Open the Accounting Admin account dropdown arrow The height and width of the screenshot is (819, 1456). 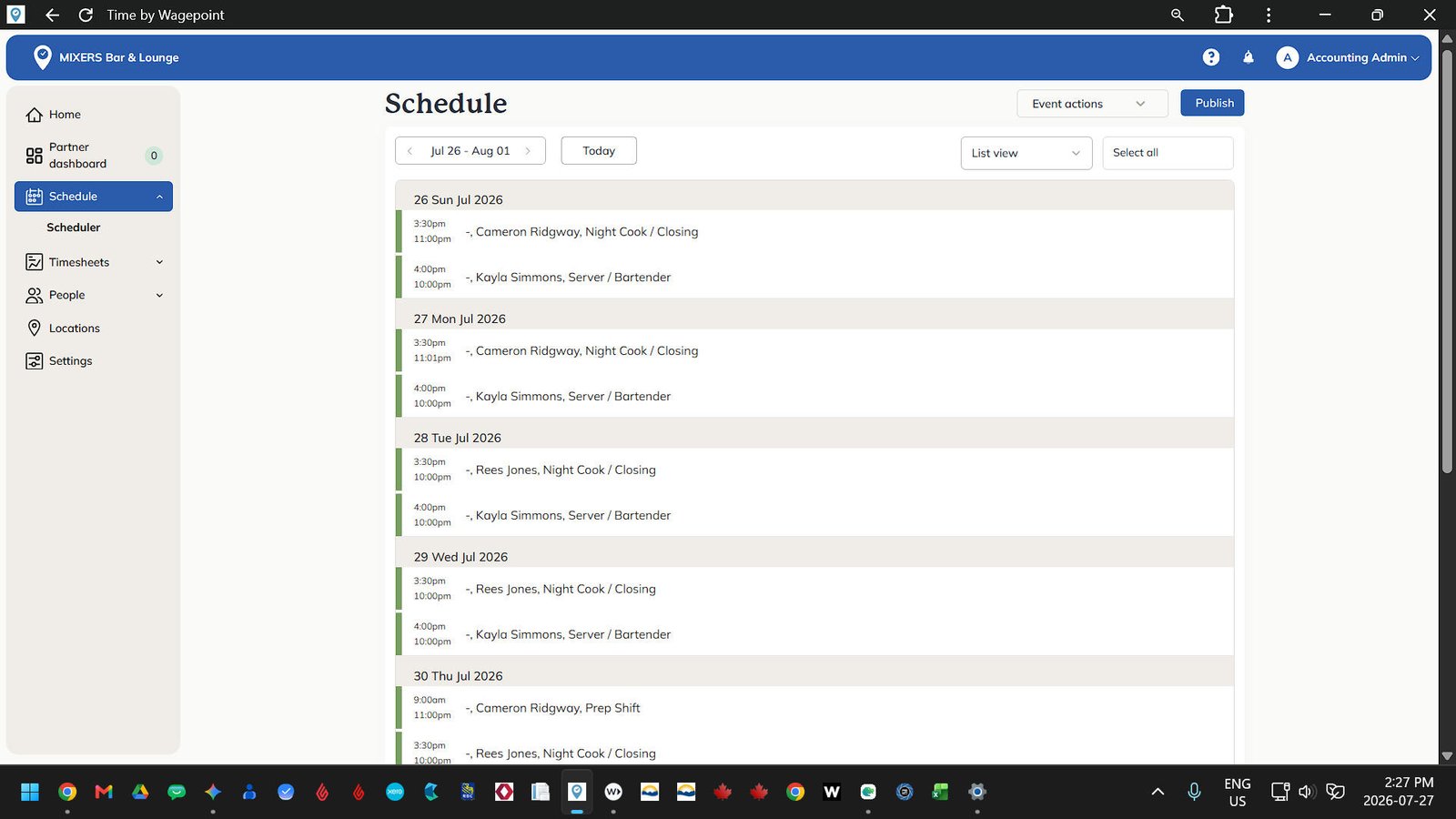tap(1415, 58)
